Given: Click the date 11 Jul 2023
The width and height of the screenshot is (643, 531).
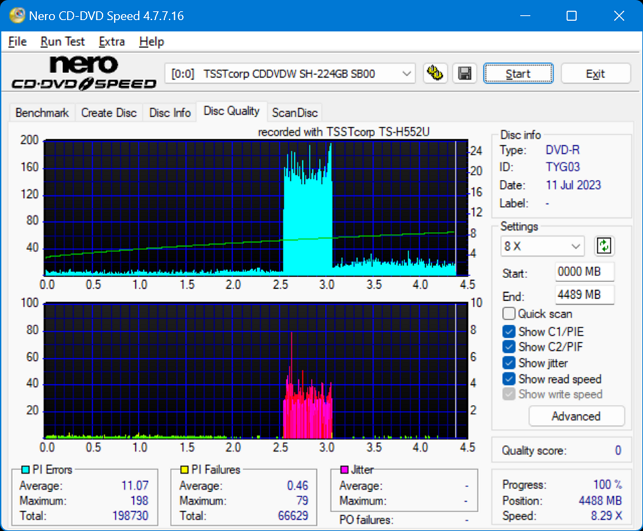Looking at the screenshot, I should coord(573,185).
